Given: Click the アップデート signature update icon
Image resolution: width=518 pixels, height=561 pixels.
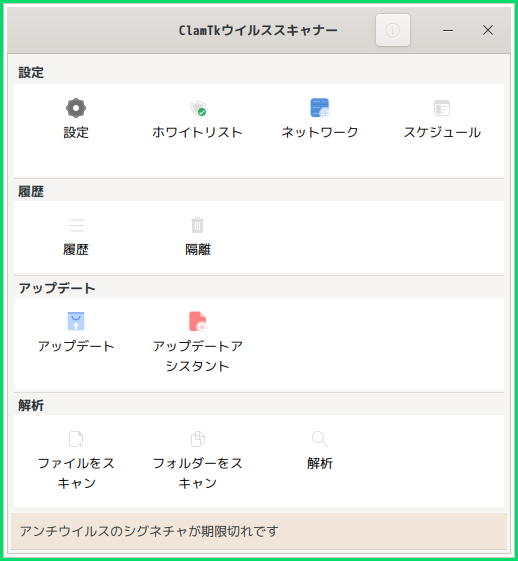Looking at the screenshot, I should pos(76,321).
